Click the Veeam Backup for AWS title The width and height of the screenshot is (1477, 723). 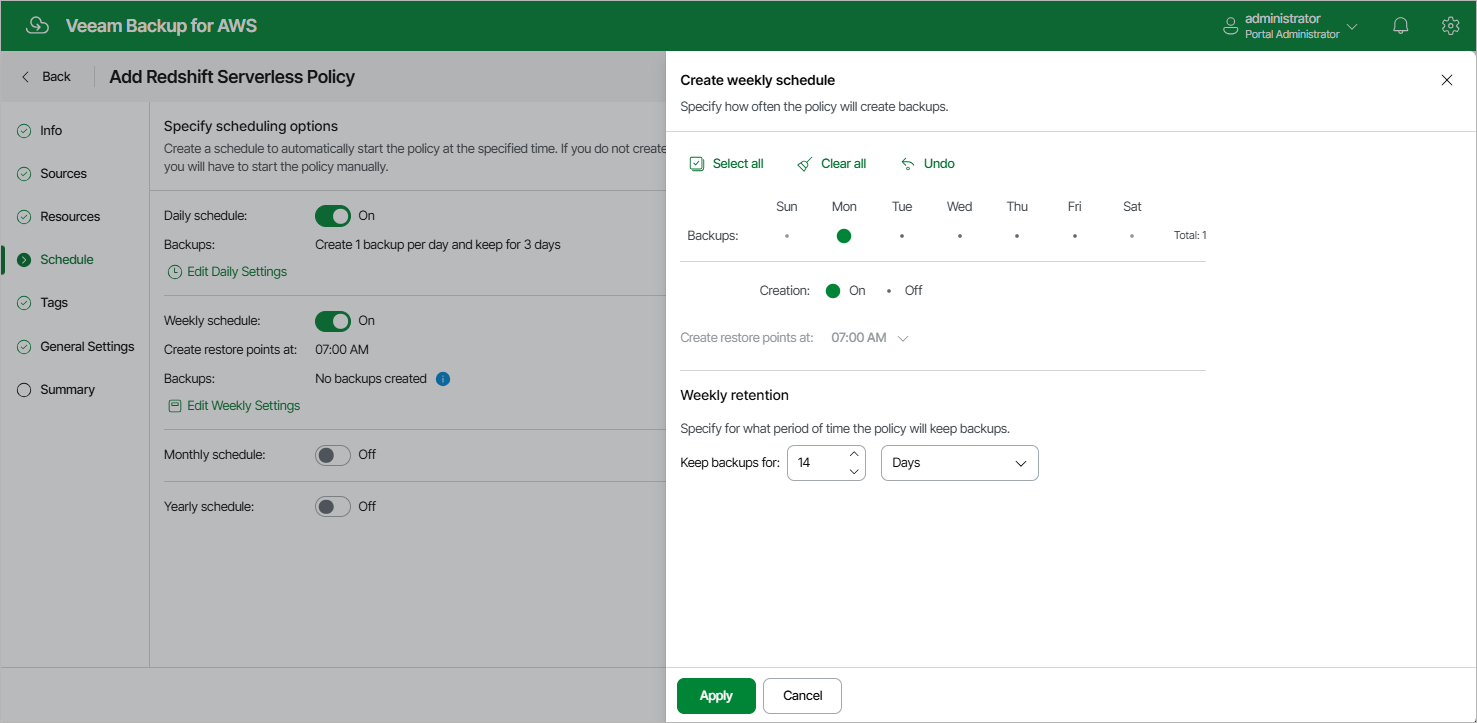161,26
